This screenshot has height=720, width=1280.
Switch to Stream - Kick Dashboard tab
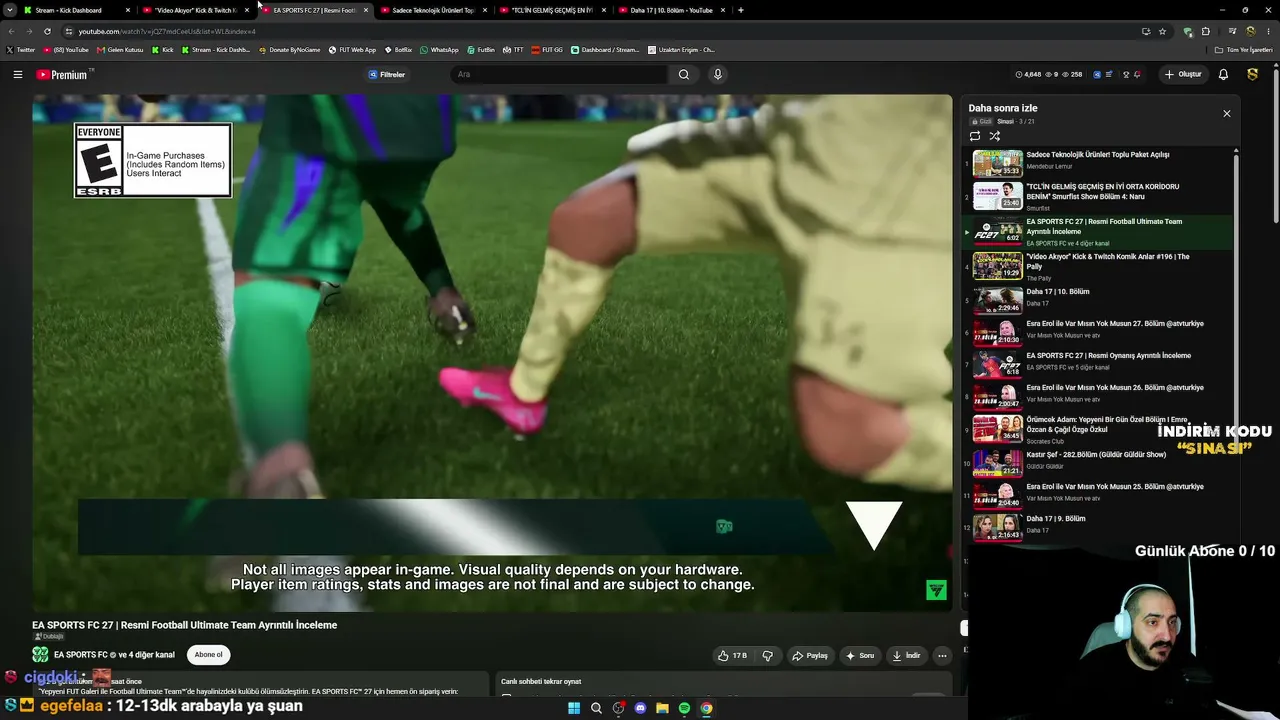[x=78, y=10]
